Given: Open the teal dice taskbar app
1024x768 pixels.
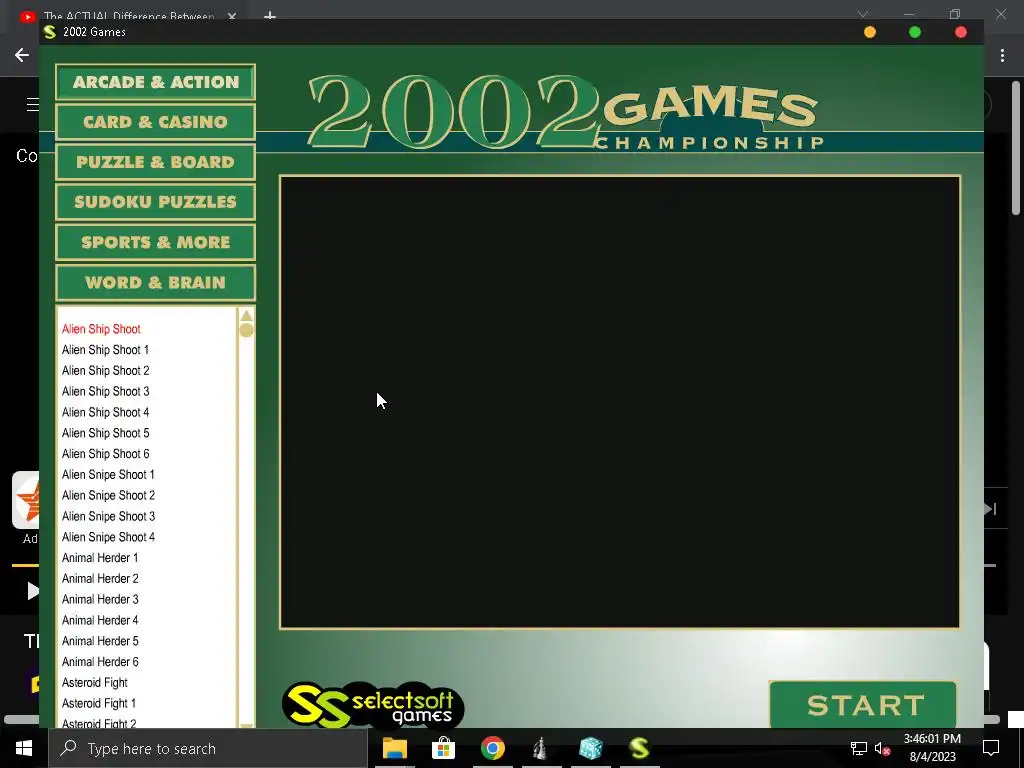Looking at the screenshot, I should click(x=590, y=748).
